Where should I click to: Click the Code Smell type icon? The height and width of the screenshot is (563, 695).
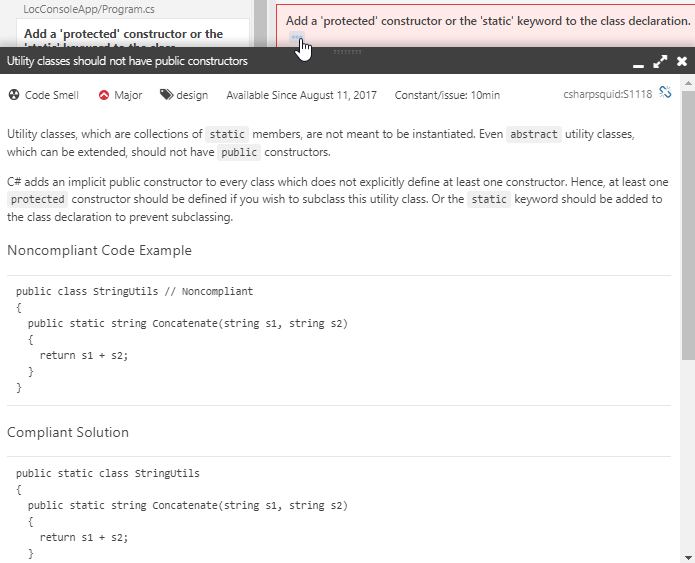click(x=14, y=95)
